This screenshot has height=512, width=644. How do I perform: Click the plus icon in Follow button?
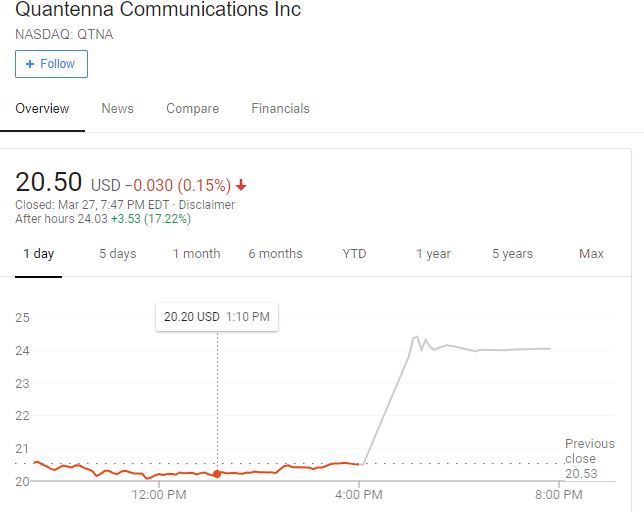[x=30, y=64]
